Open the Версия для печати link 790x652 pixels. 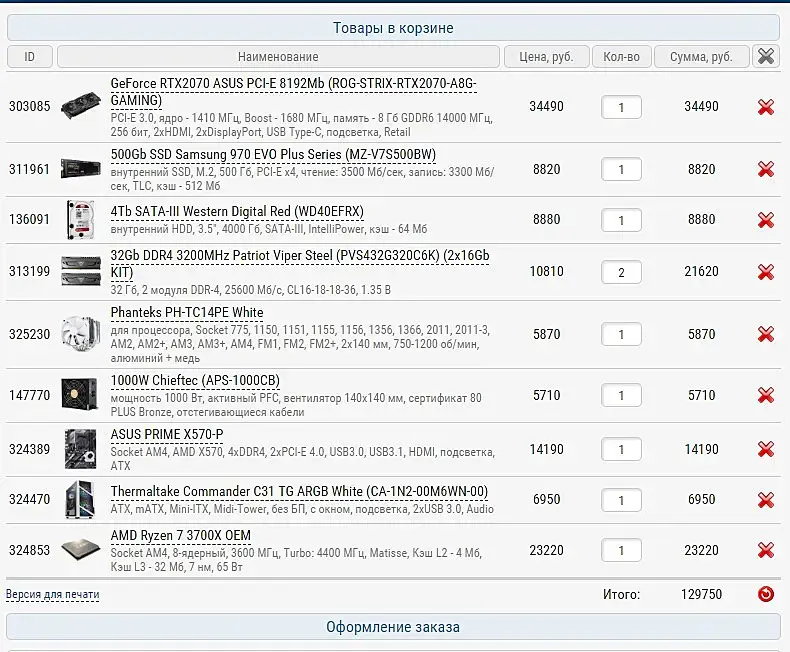[52, 594]
